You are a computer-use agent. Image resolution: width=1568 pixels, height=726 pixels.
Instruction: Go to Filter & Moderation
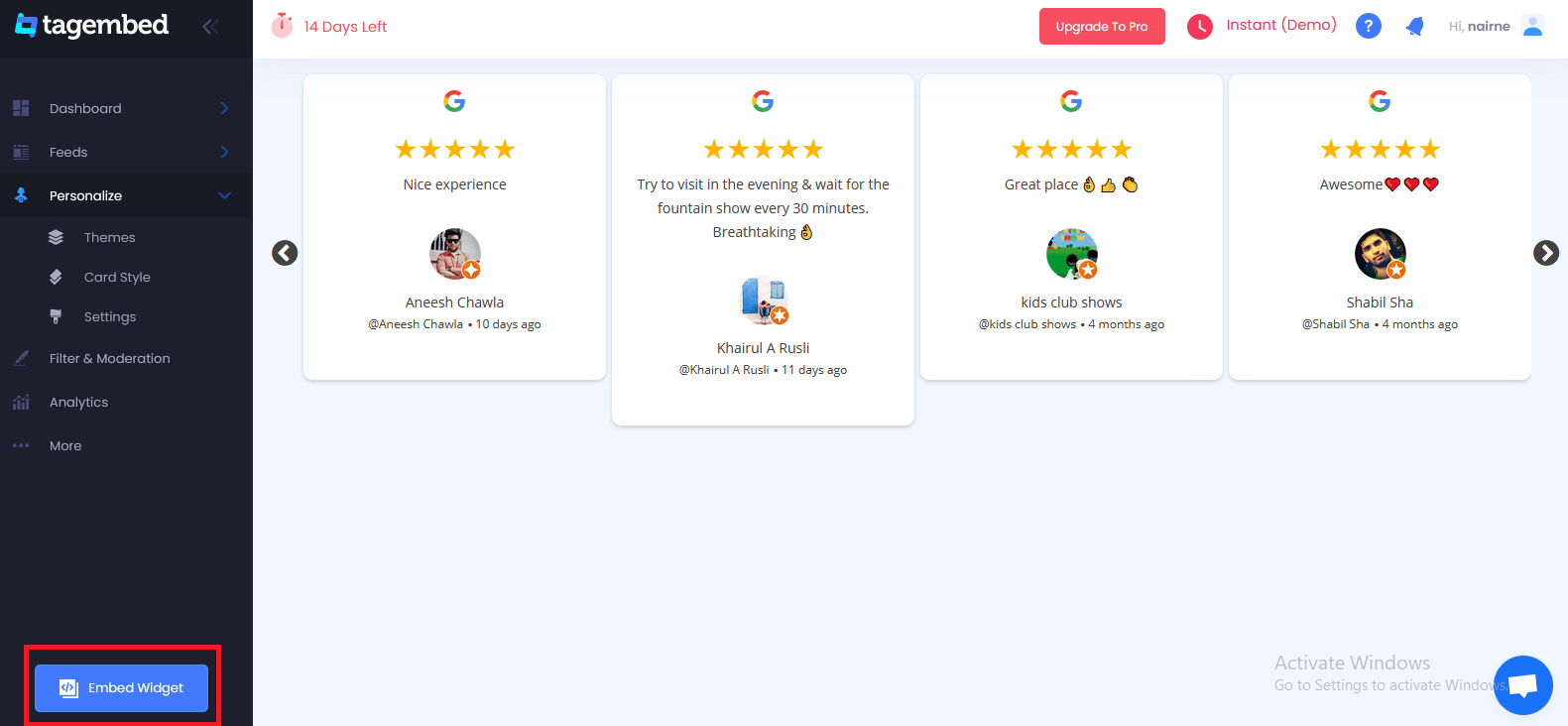tap(109, 358)
